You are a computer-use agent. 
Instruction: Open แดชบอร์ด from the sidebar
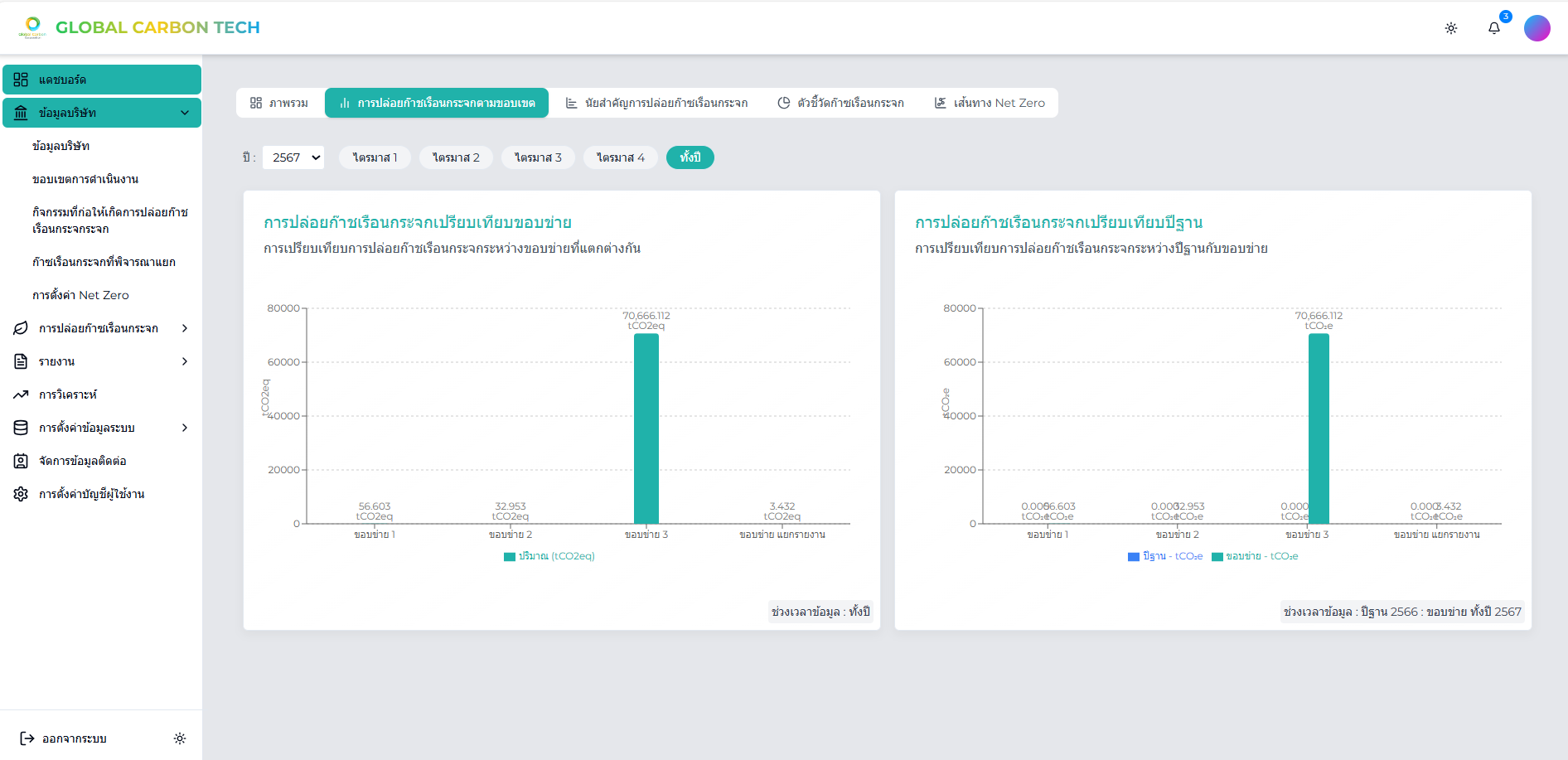coord(101,80)
